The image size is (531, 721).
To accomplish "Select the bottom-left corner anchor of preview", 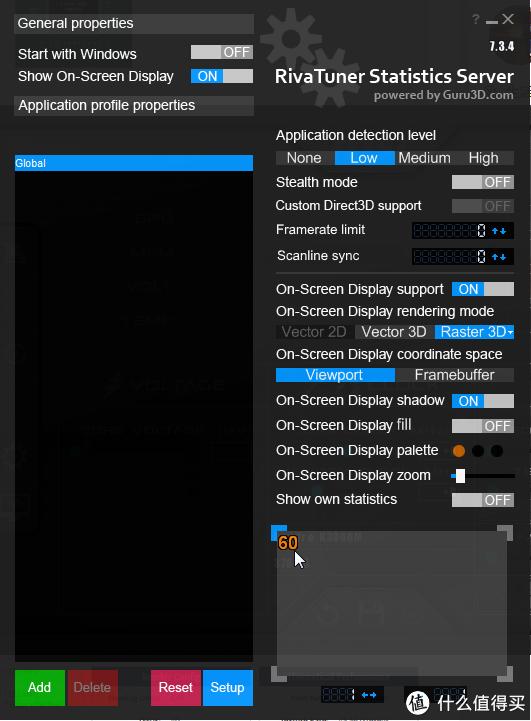I will (x=278, y=674).
